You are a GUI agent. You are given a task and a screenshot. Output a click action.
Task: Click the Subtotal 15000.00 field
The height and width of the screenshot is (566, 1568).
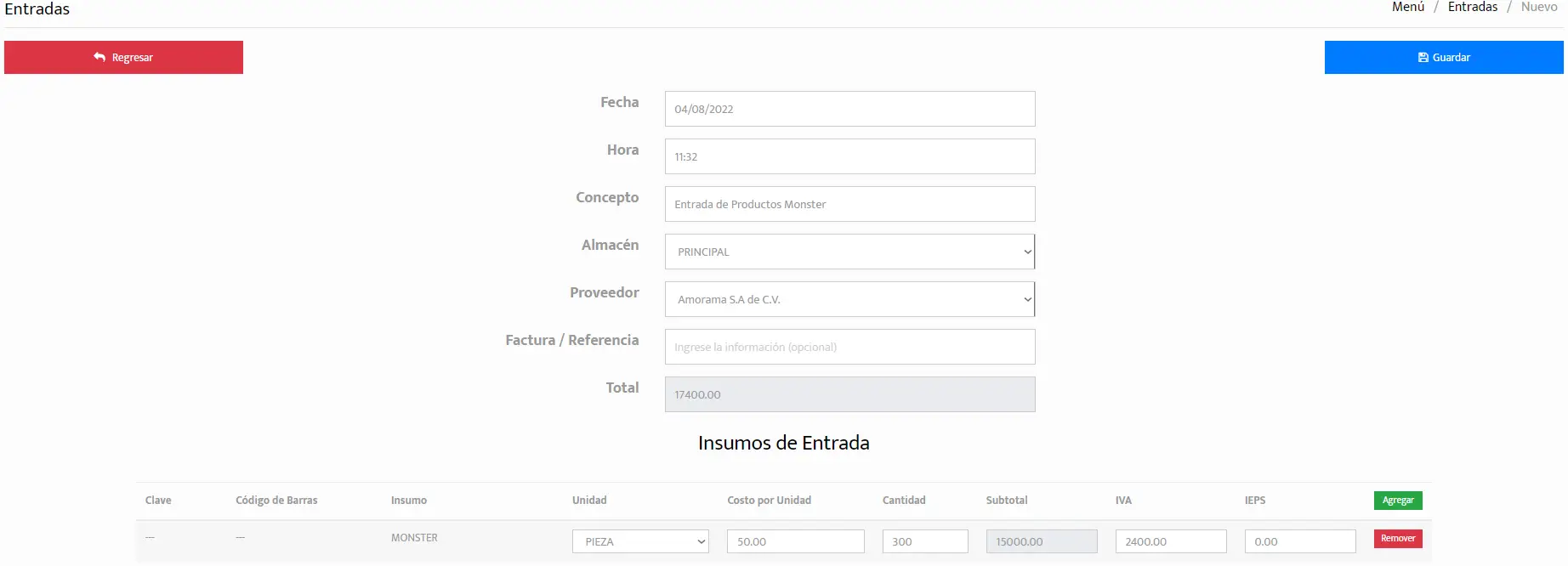point(1042,541)
